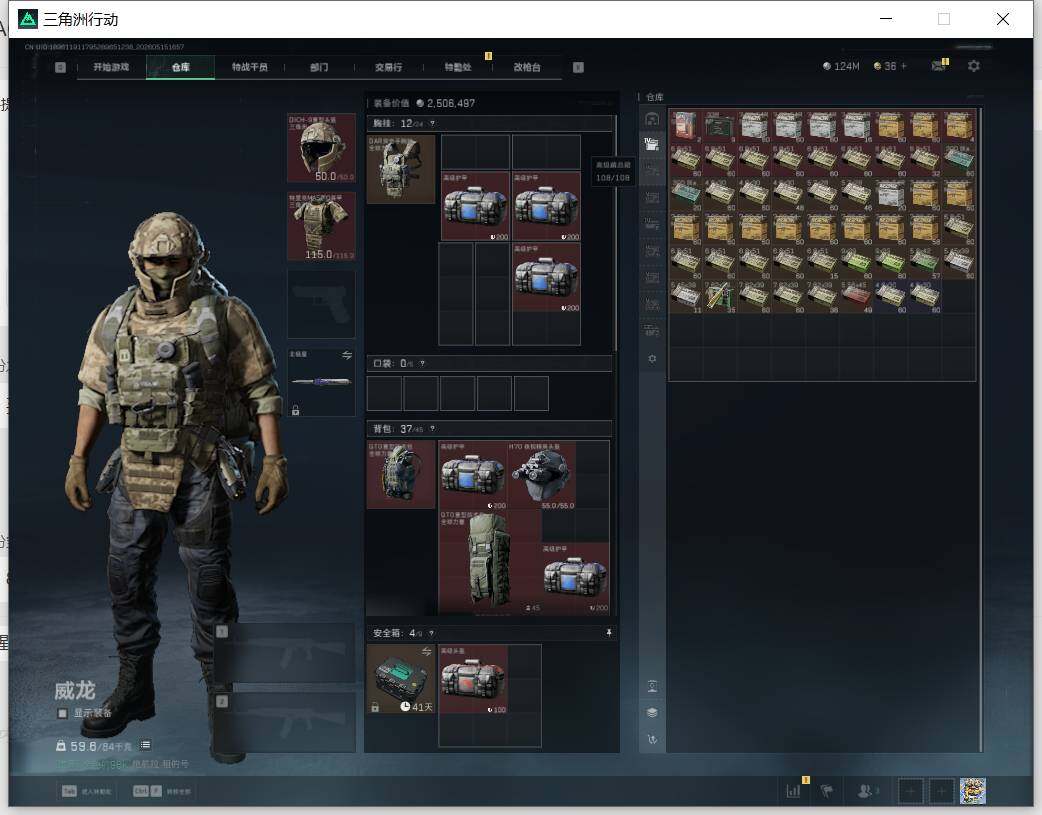This screenshot has width=1042, height=815.
Task: Select the tall green GTO backpack inside backpack
Action: (489, 562)
